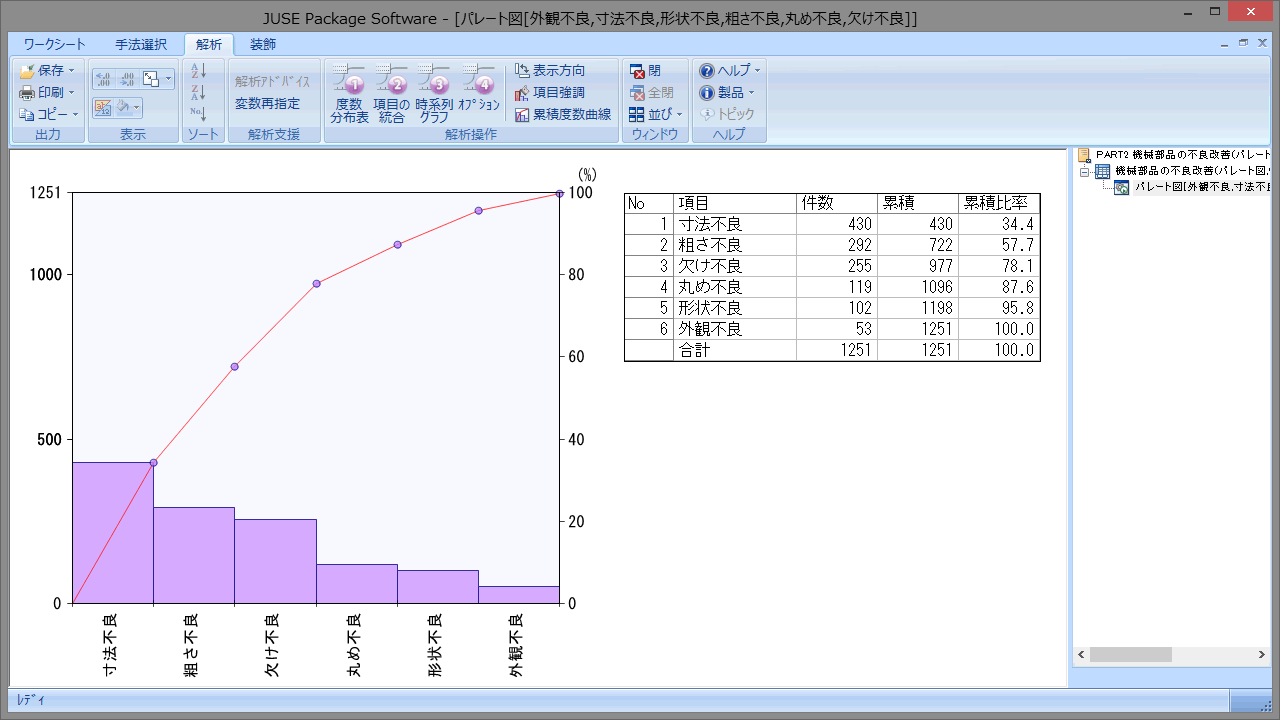
Task: Click the 粗さ不良 bar in chart
Action: click(194, 556)
